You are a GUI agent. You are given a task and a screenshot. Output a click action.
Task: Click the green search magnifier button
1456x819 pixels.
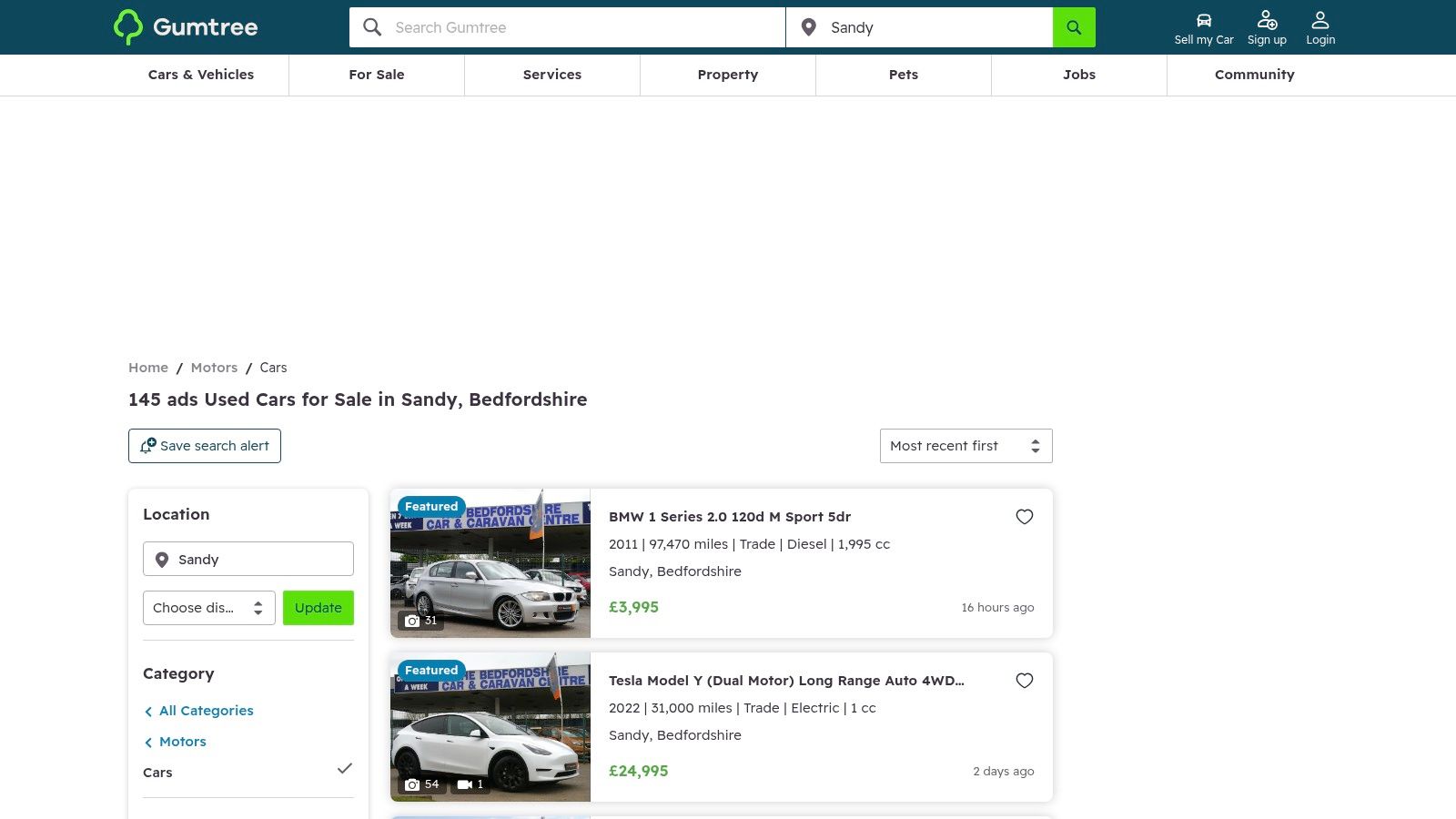[x=1074, y=27]
